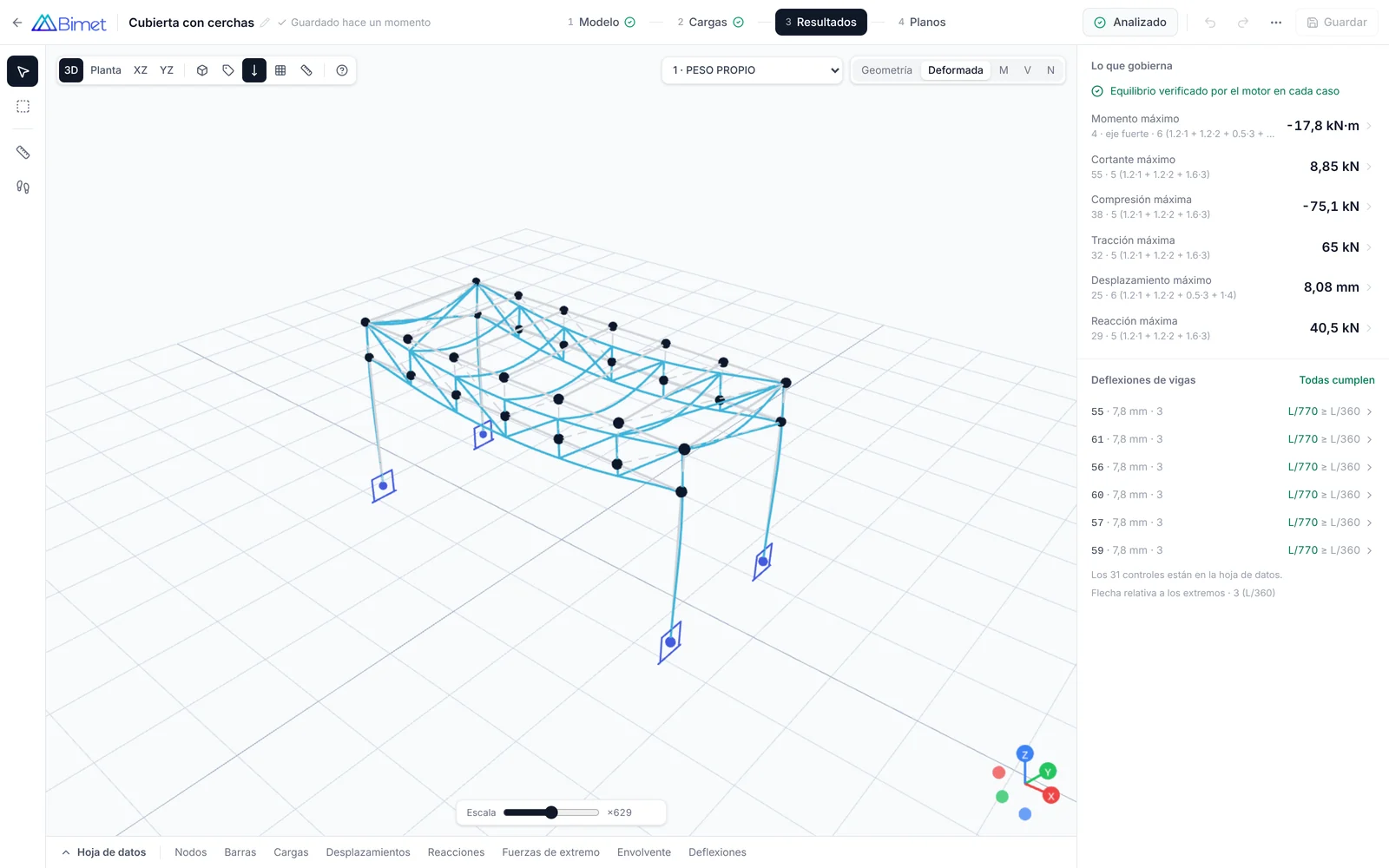
Task: Activate the box selection tool
Action: pyautogui.click(x=23, y=107)
